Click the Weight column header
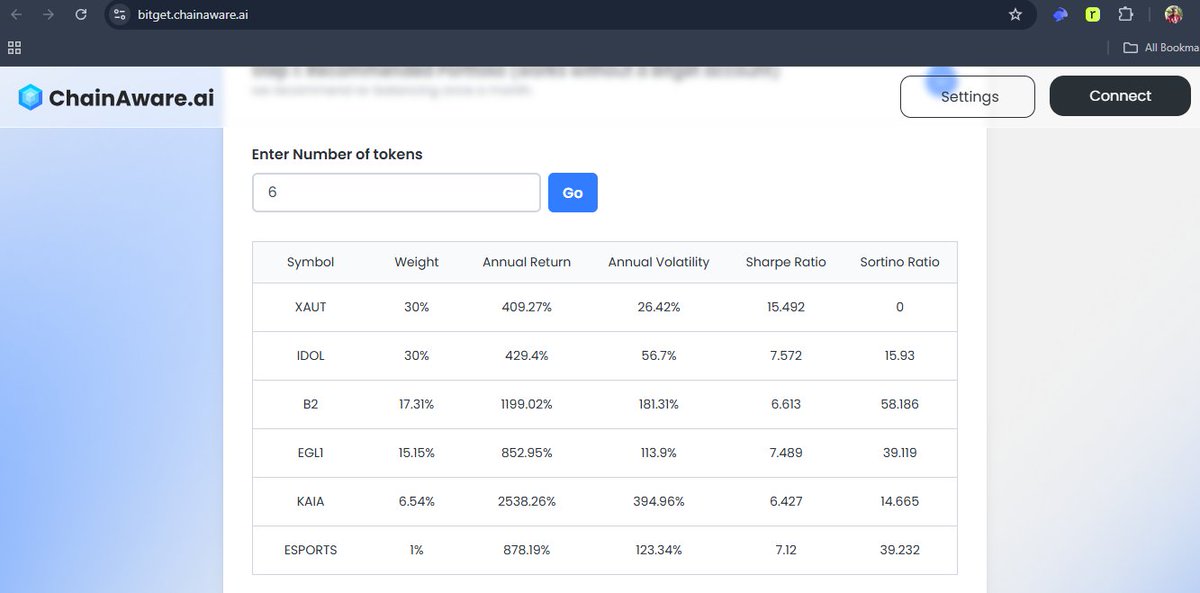The height and width of the screenshot is (593, 1200). [417, 262]
